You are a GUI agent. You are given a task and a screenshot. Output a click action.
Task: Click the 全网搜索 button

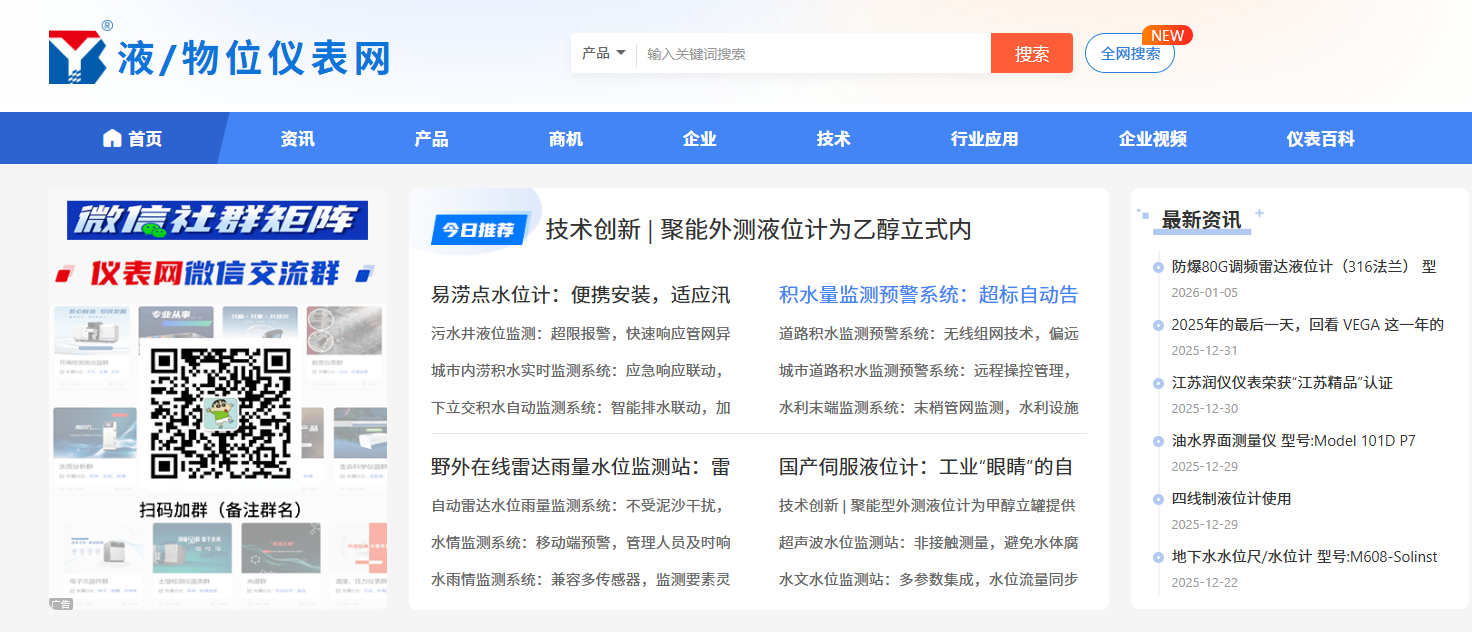[x=1130, y=54]
